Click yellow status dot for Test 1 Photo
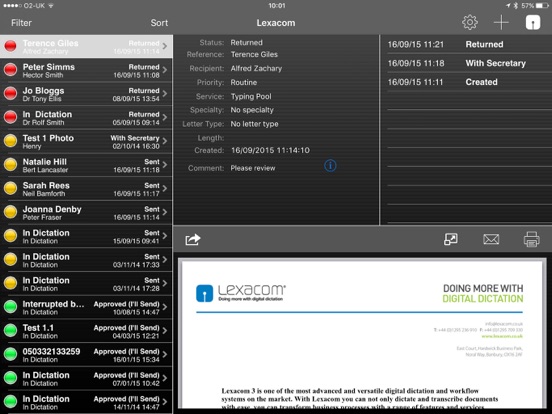 11,141
